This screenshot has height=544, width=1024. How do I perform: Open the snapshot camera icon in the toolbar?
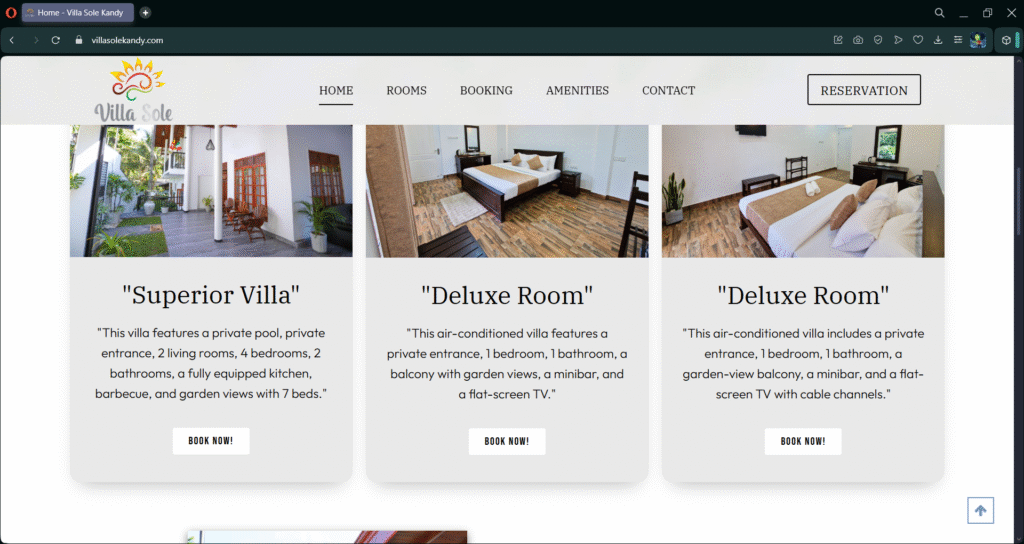[x=858, y=40]
